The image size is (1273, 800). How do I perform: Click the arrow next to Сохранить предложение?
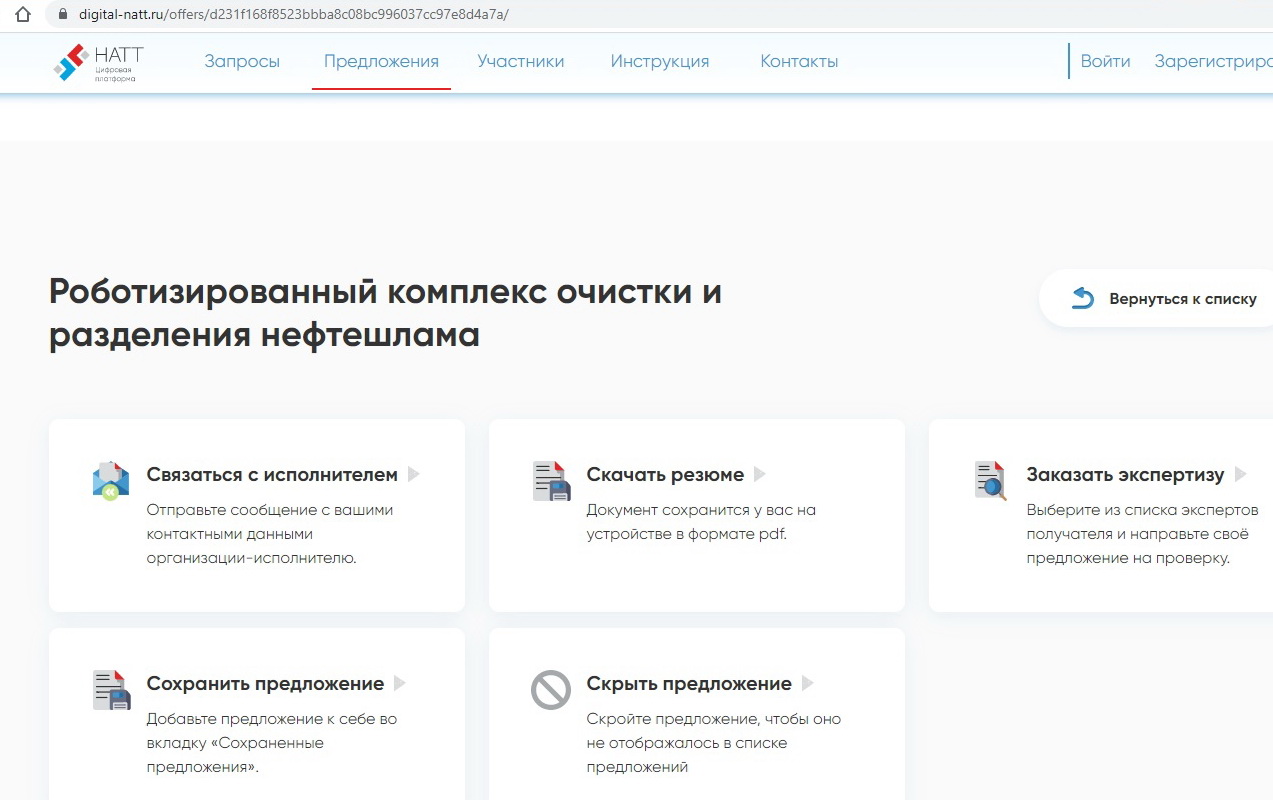pos(400,684)
